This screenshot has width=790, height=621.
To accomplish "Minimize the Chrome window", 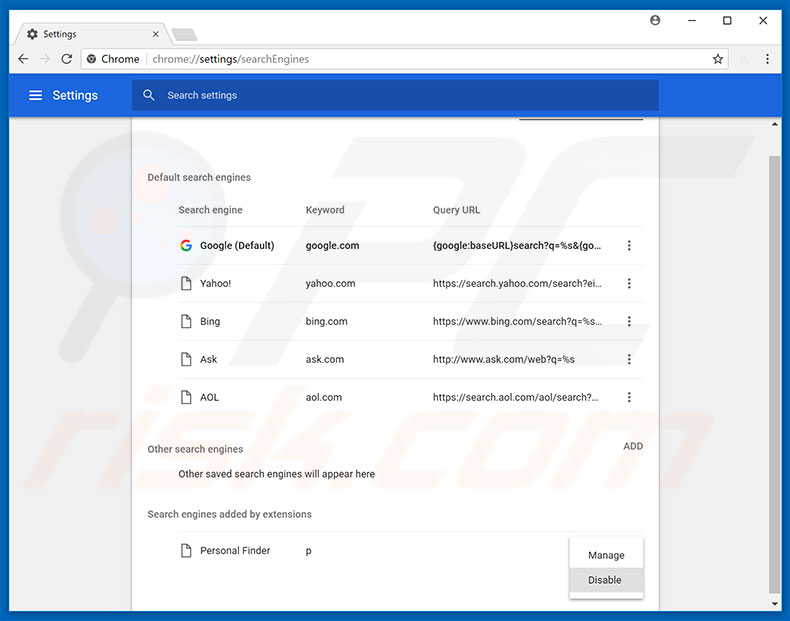I will (x=692, y=20).
